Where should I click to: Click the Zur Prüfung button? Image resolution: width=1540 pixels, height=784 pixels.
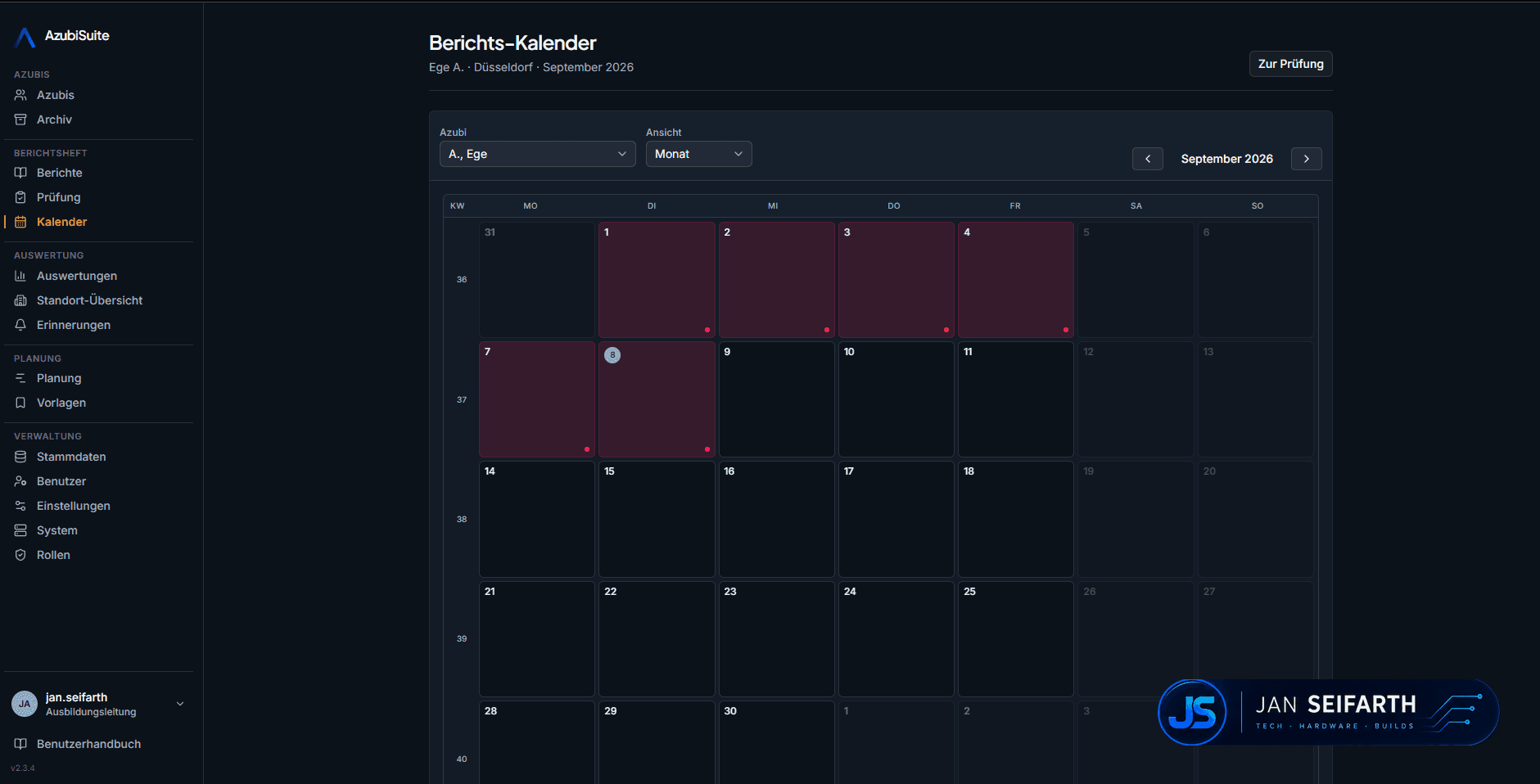click(x=1291, y=64)
